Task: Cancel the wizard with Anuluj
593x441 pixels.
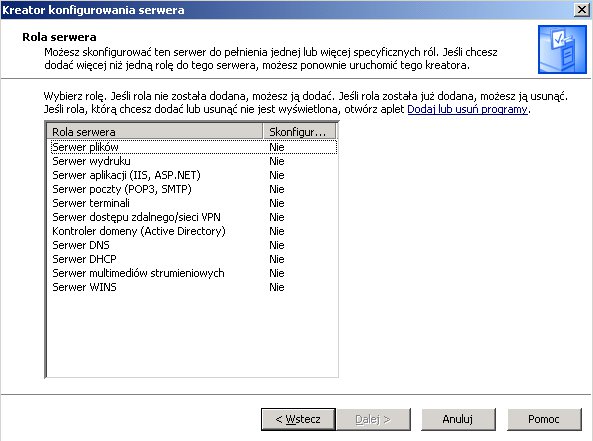Action: pos(458,419)
